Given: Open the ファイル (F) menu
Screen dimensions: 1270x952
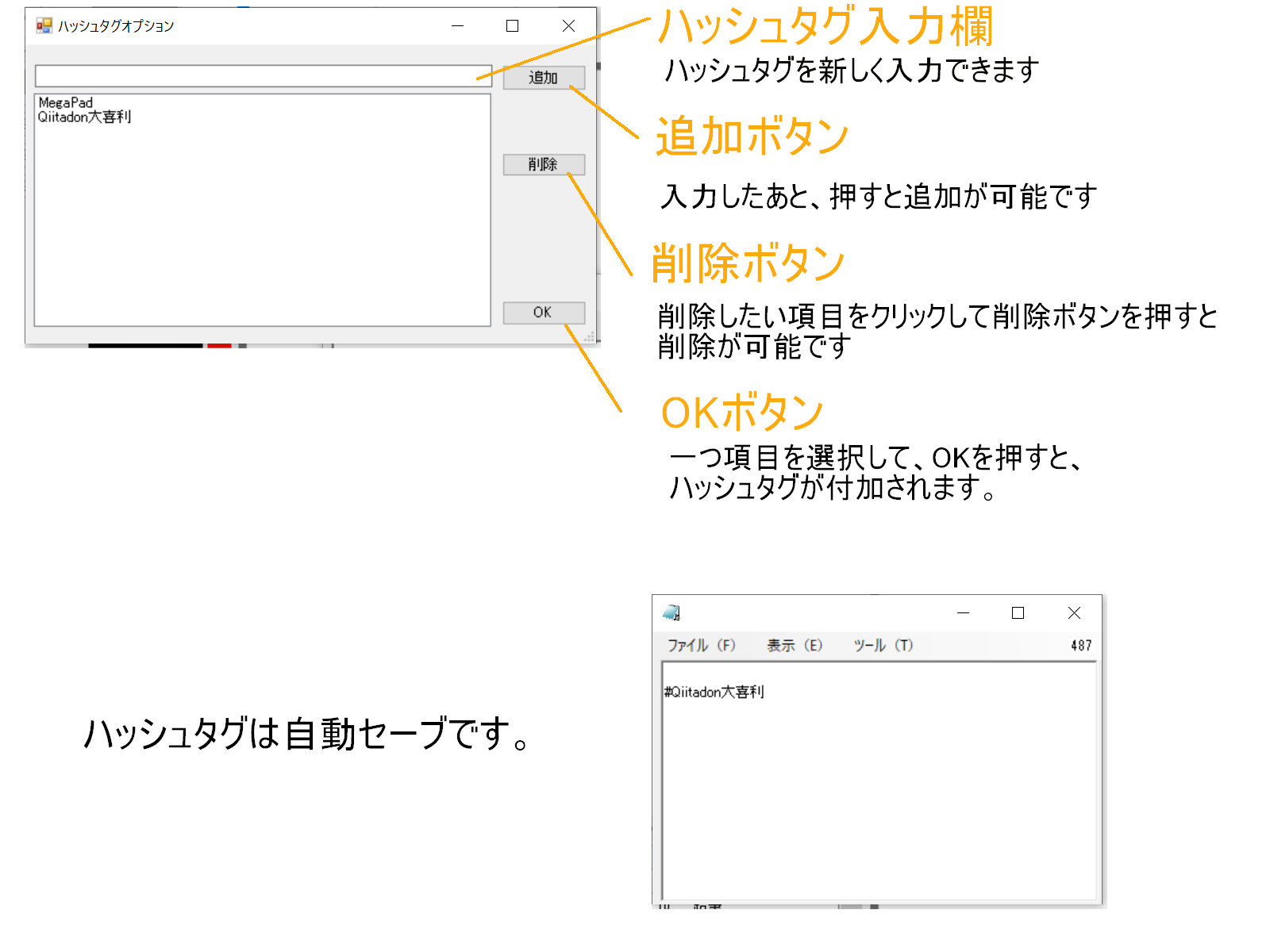Looking at the screenshot, I should point(701,645).
